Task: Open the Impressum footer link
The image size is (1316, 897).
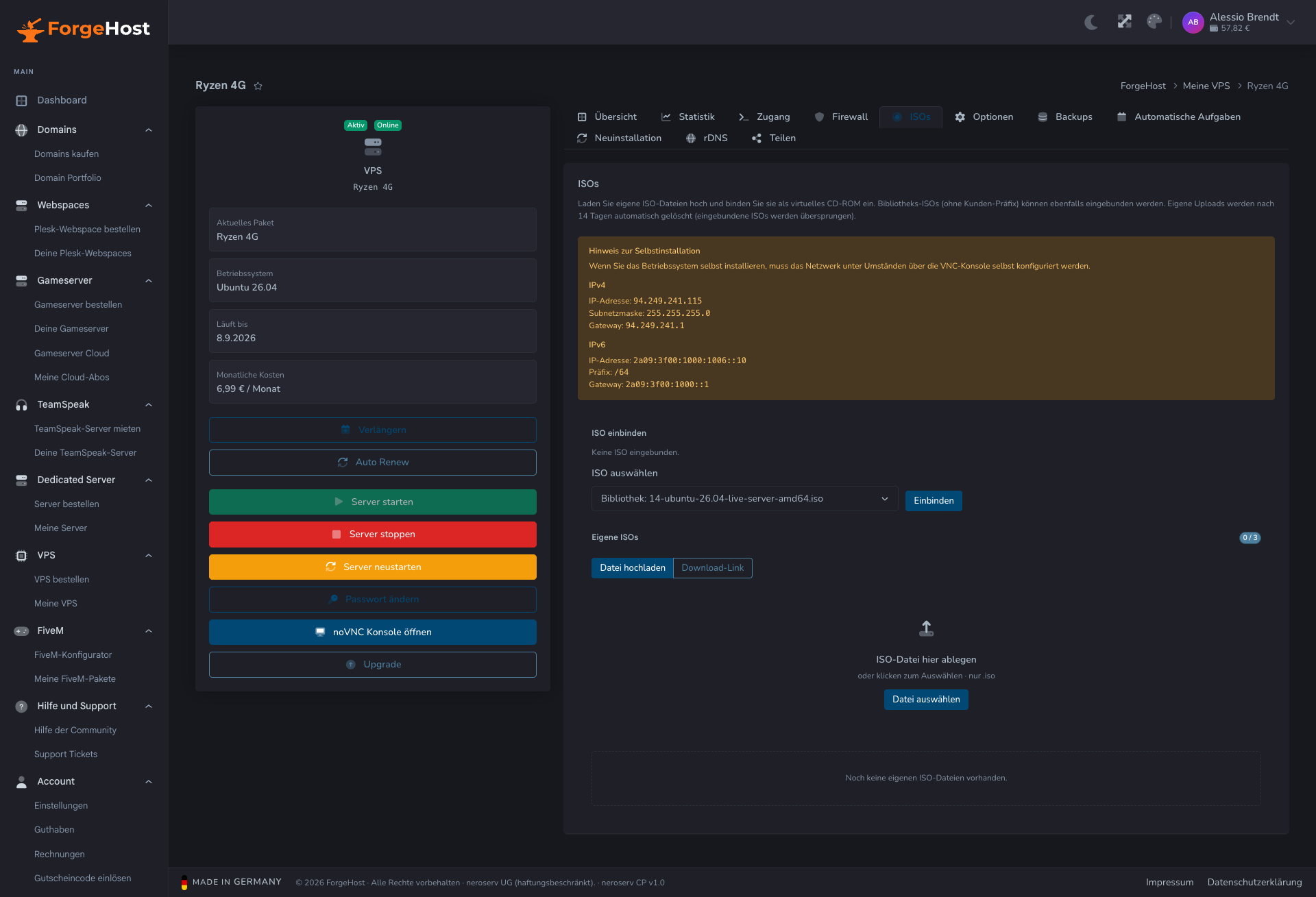Action: pos(1169,883)
